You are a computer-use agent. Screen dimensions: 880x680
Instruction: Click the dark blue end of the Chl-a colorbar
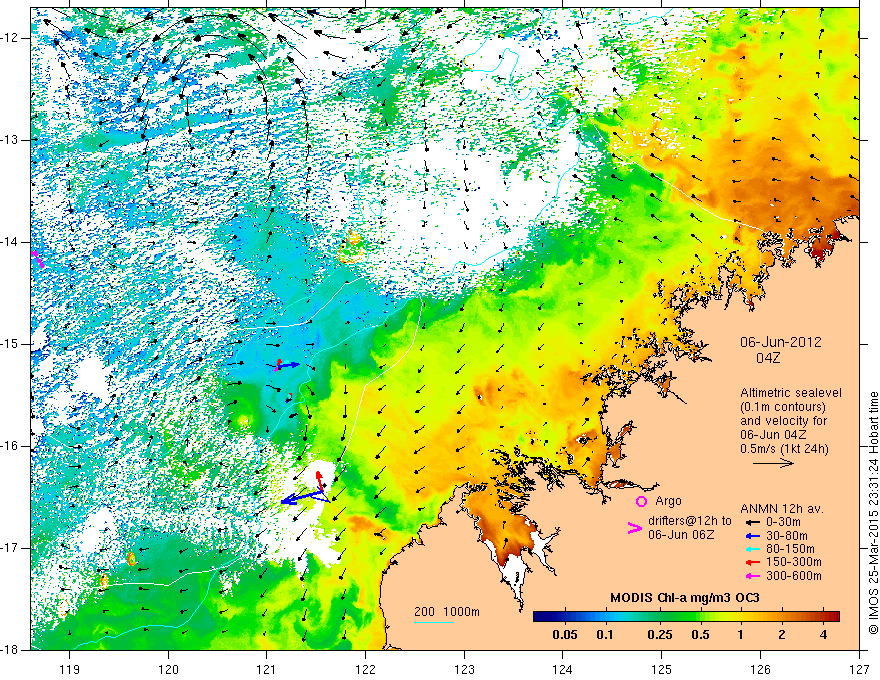[x=539, y=617]
